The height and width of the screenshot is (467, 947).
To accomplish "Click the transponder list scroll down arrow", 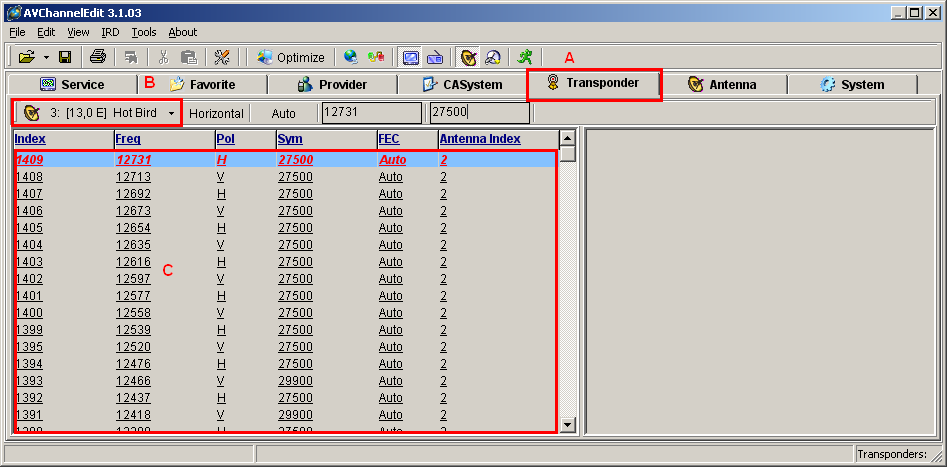I will pyautogui.click(x=567, y=425).
